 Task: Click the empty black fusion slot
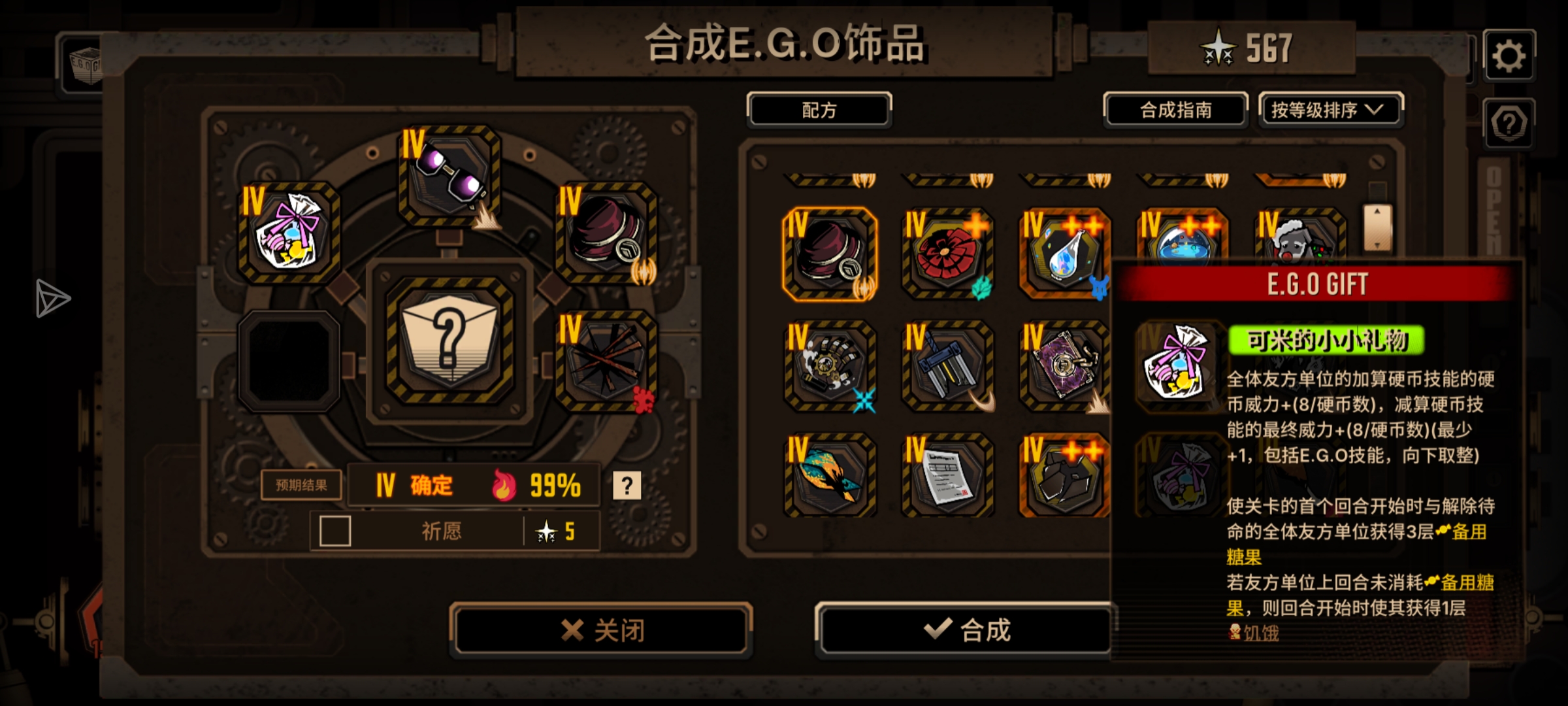(x=289, y=361)
